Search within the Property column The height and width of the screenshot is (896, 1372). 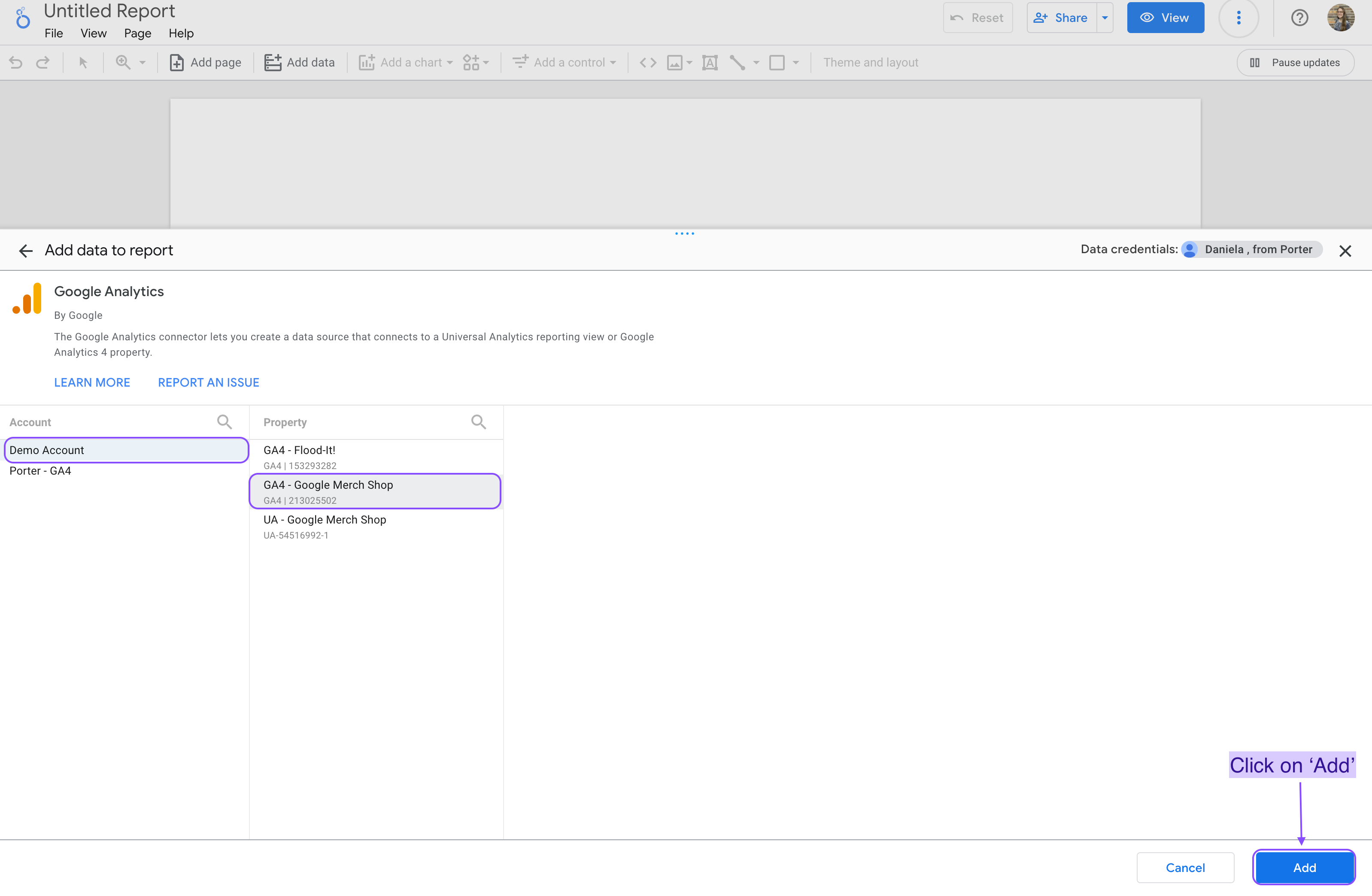[x=480, y=421]
